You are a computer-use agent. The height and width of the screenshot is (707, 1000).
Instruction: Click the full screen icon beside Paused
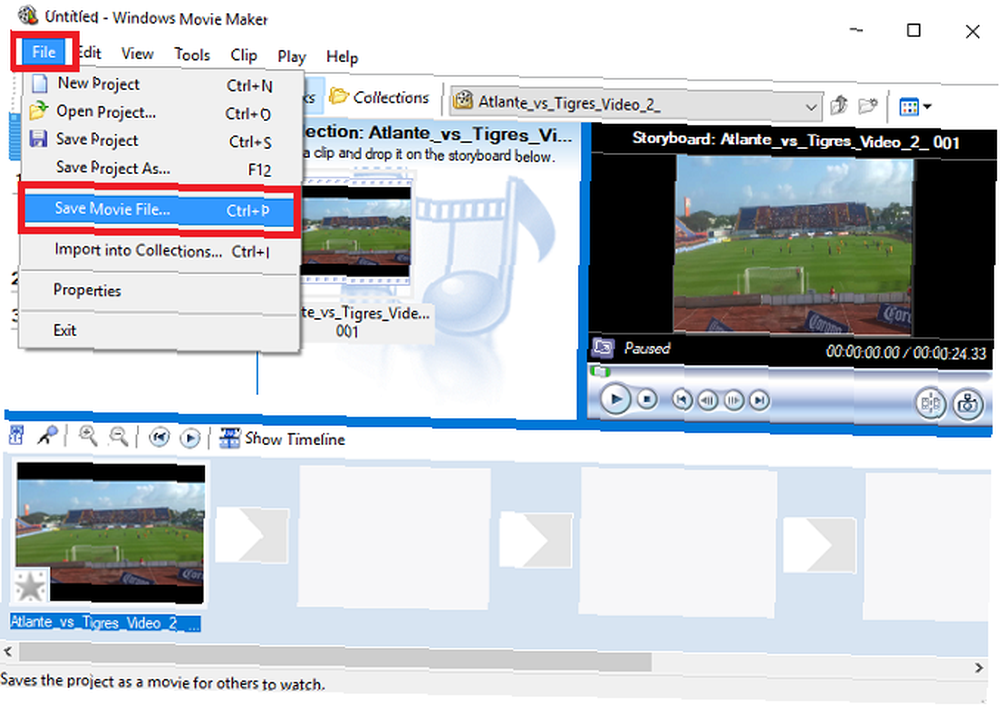coord(602,347)
